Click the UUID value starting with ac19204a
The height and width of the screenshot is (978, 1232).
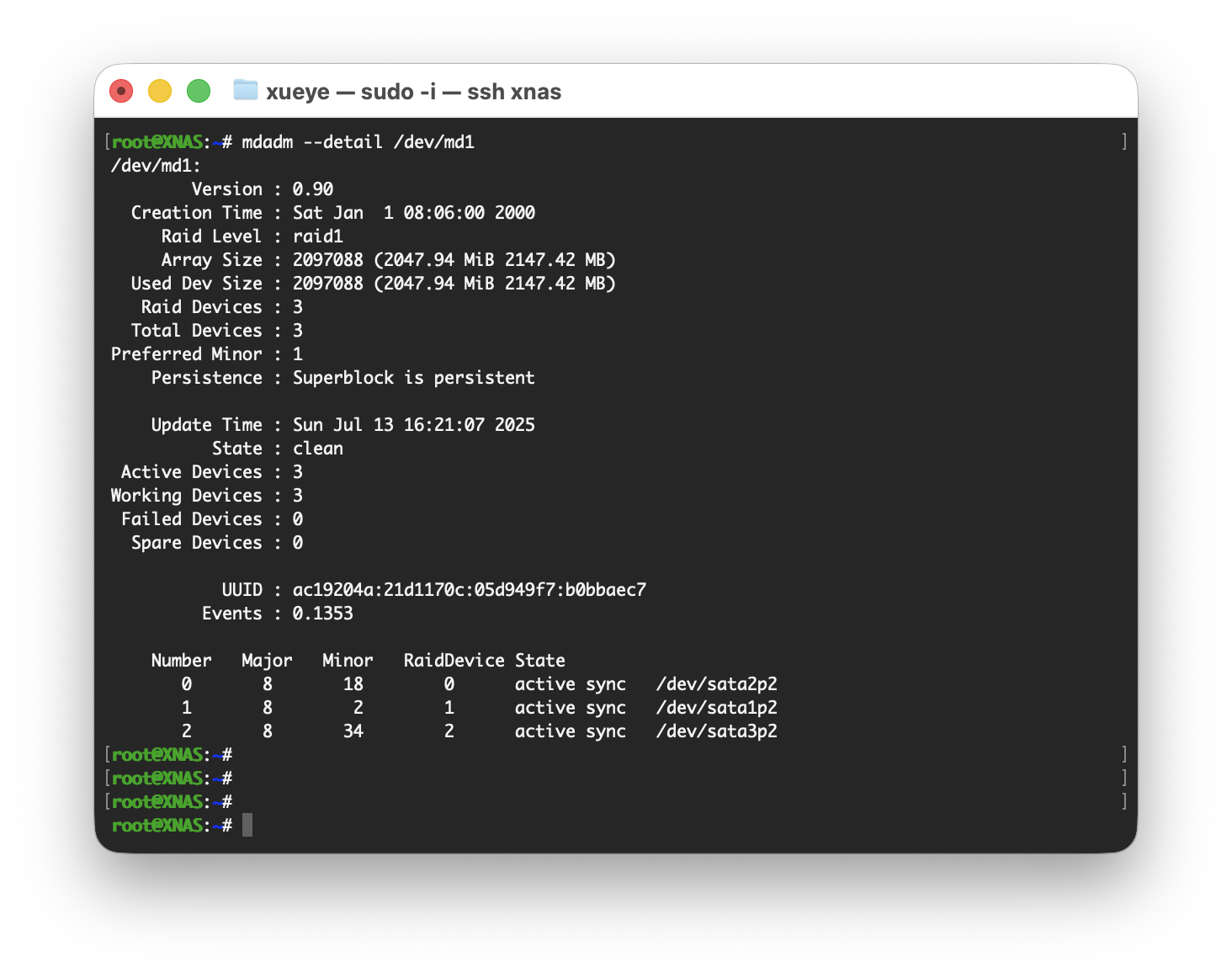tap(469, 590)
